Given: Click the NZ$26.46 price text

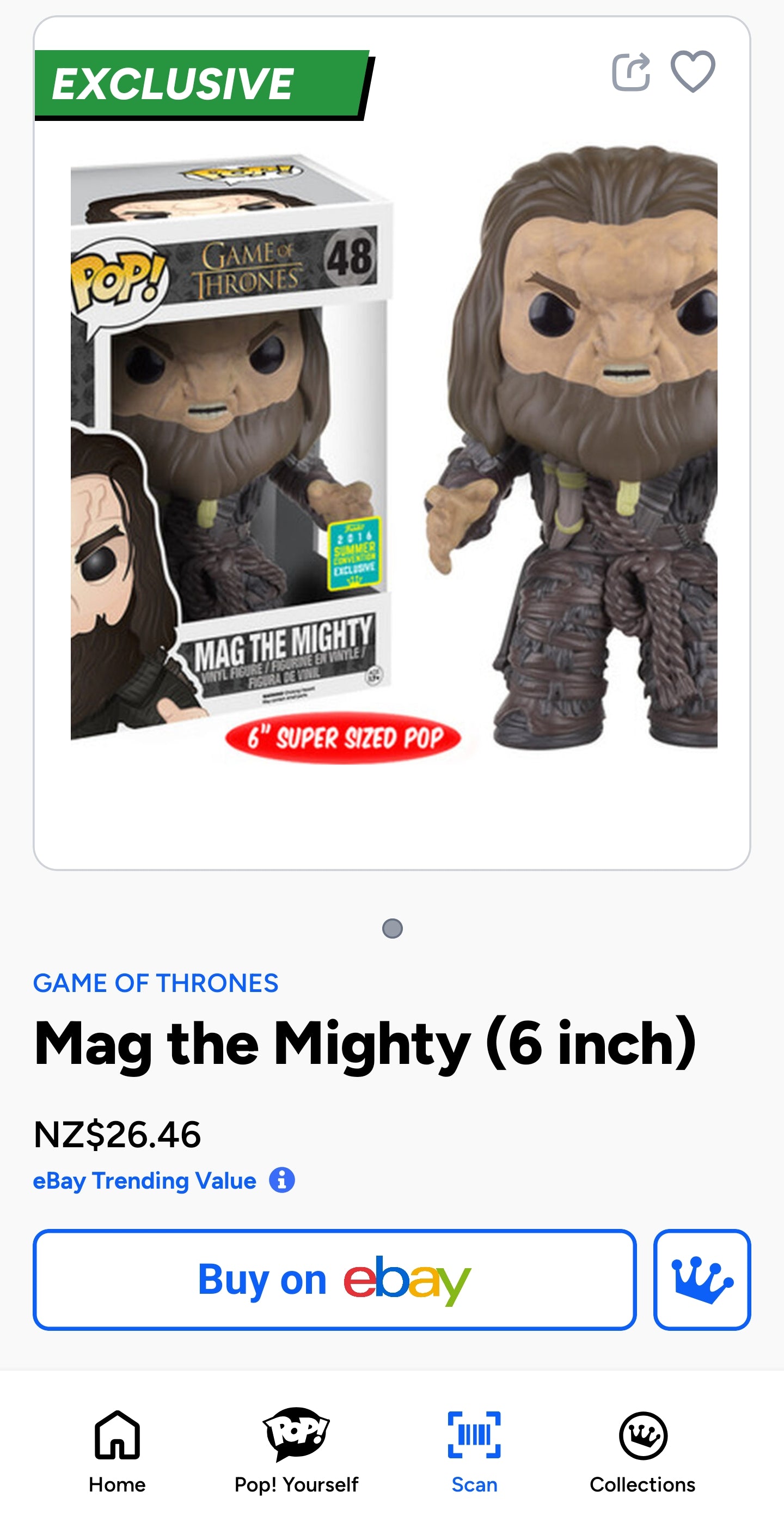Looking at the screenshot, I should coord(118,1135).
